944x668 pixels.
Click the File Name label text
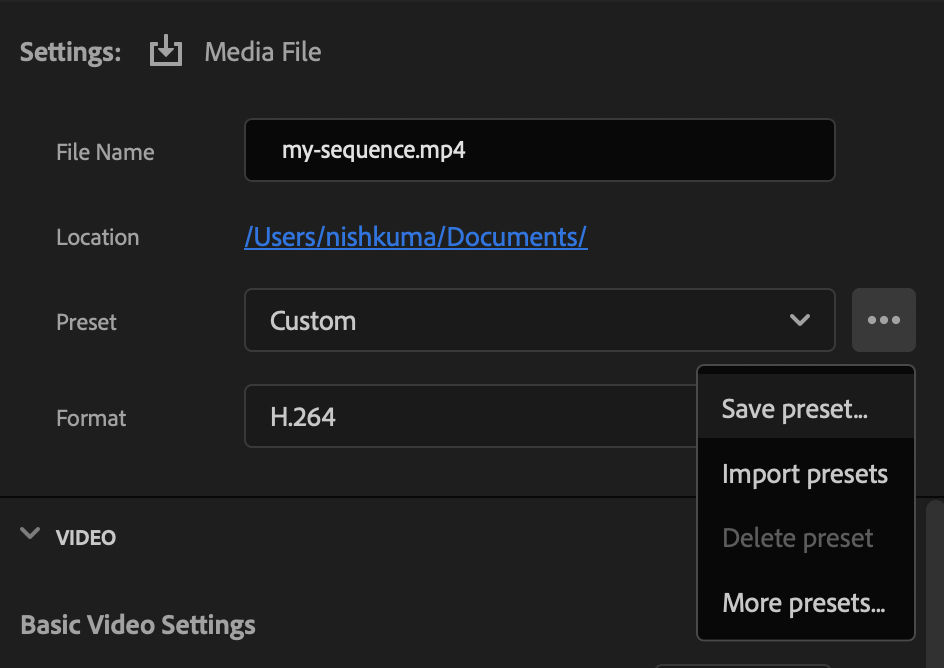[105, 152]
